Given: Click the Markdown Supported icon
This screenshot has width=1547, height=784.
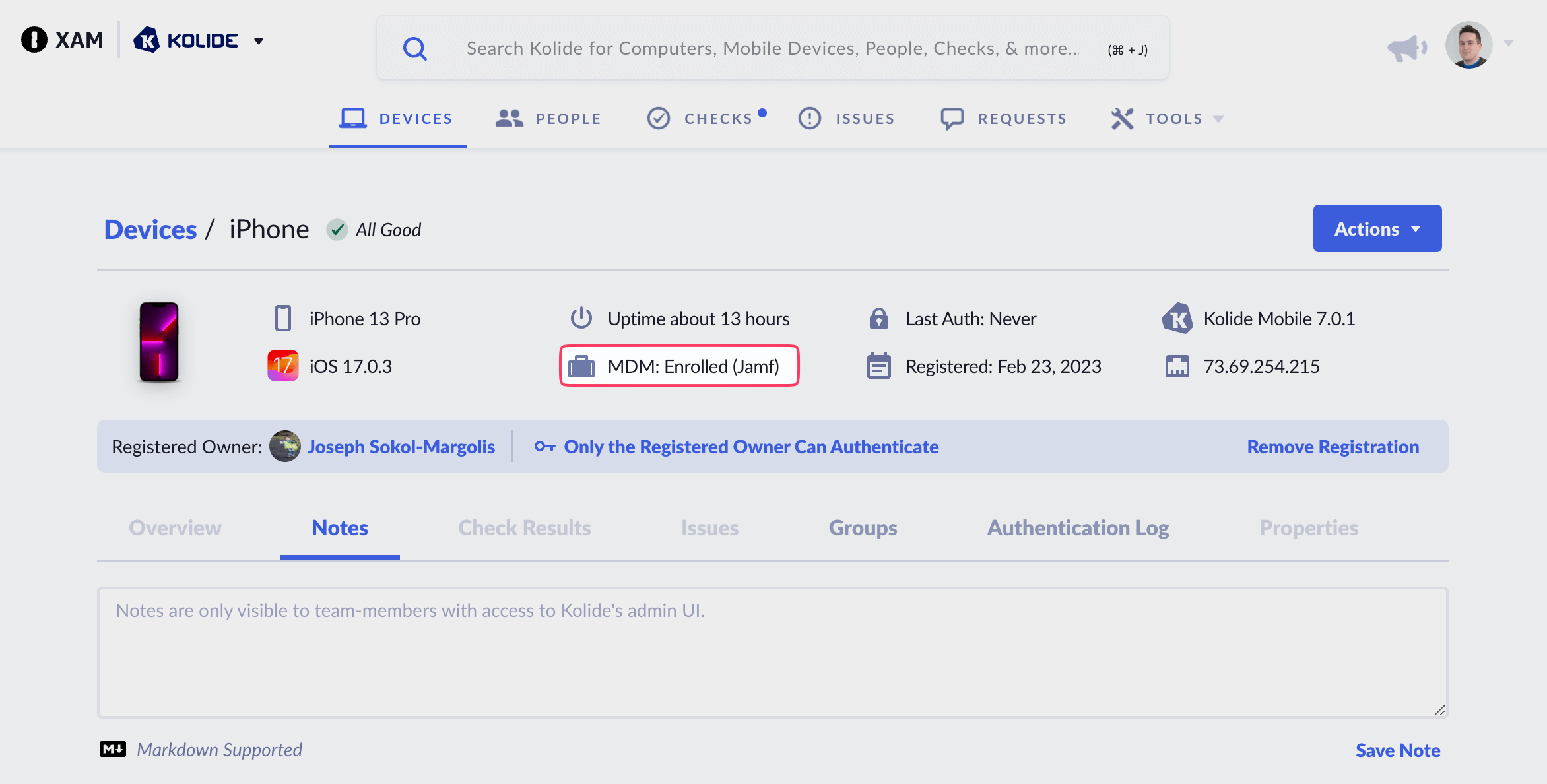Looking at the screenshot, I should click(113, 750).
